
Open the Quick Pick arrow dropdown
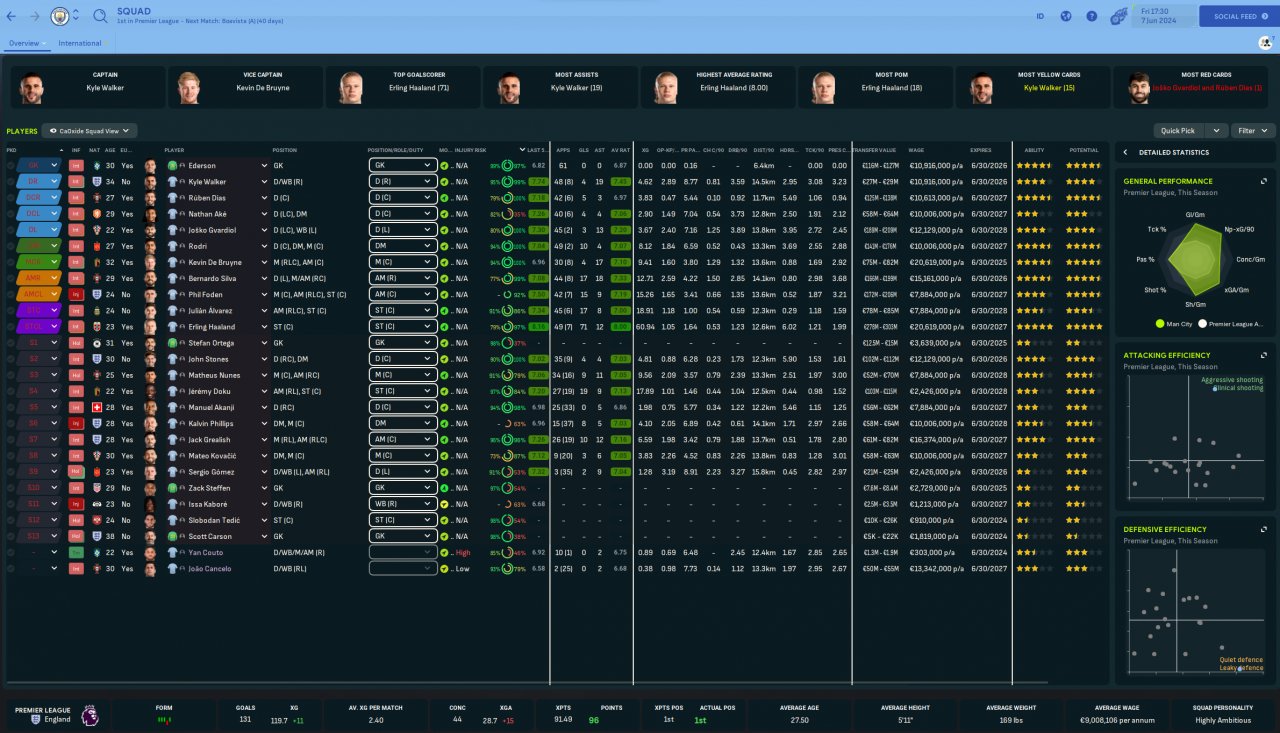tap(1215, 130)
